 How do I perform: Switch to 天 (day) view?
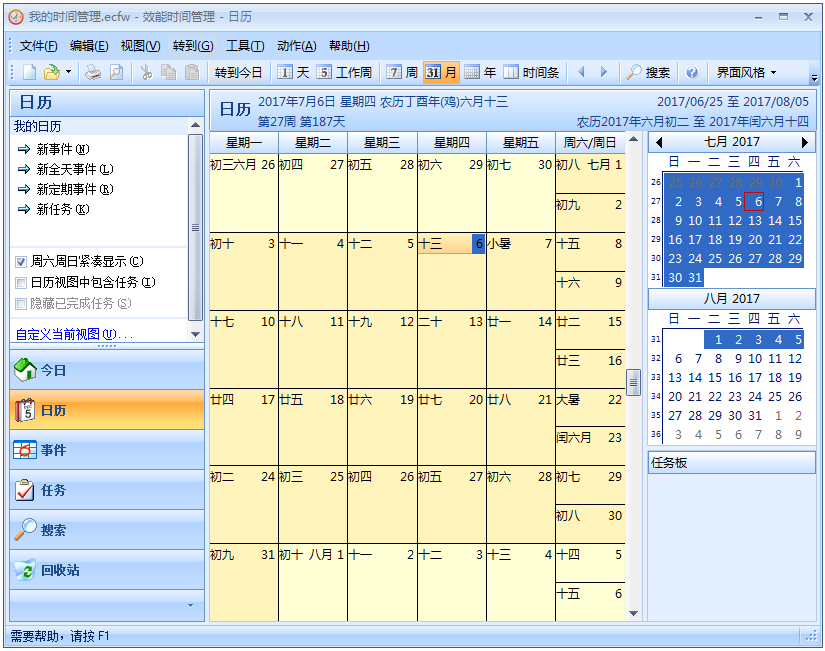point(292,71)
